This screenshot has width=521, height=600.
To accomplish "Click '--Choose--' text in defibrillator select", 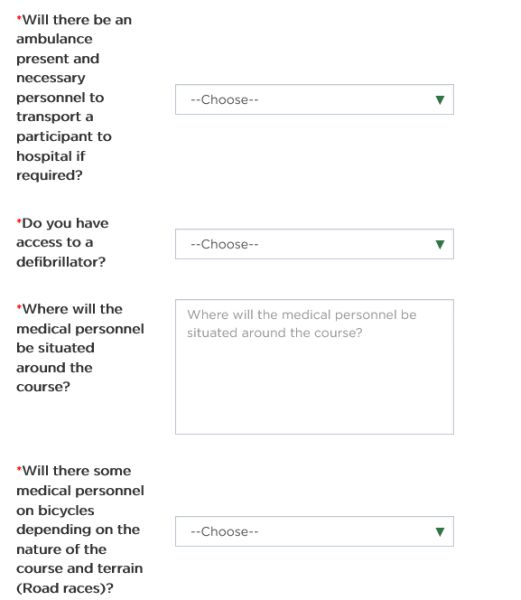I will coord(225,245).
